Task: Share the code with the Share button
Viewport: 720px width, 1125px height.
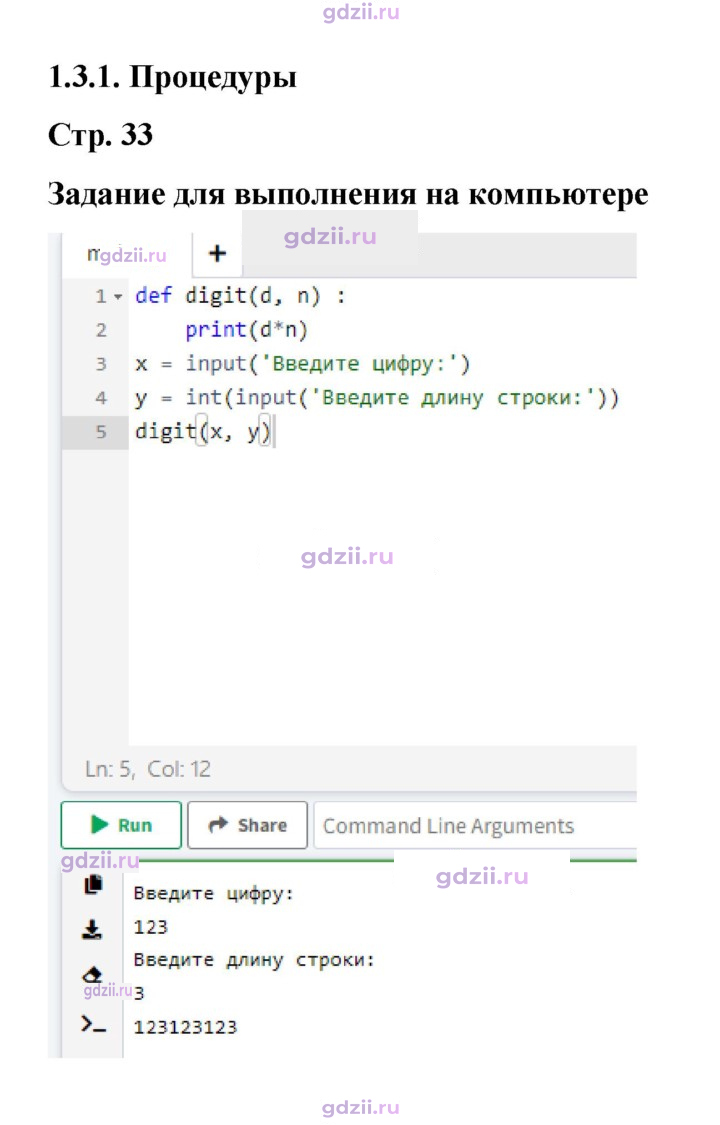Action: click(247, 825)
